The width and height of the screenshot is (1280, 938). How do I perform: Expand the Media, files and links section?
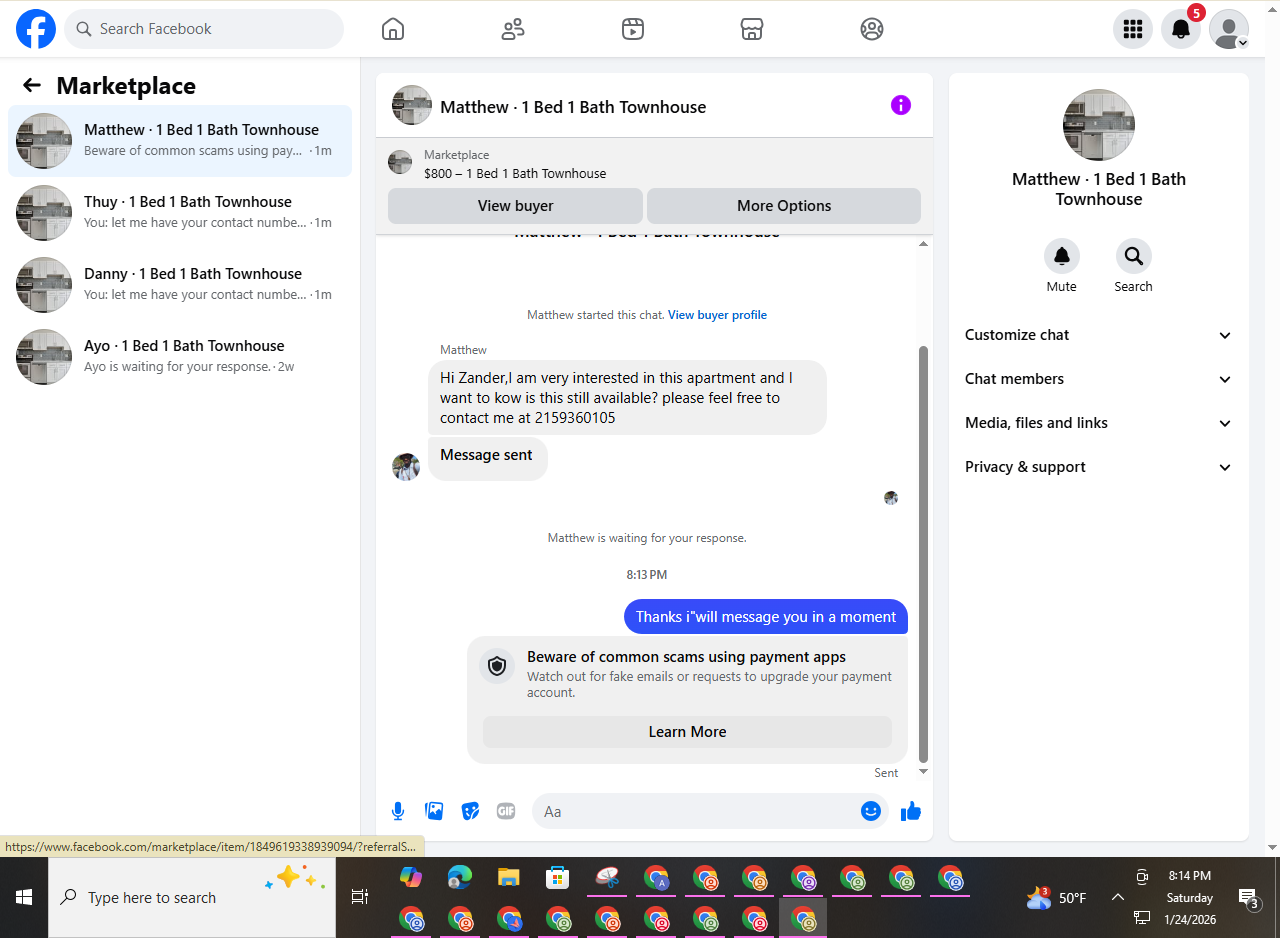[1098, 423]
